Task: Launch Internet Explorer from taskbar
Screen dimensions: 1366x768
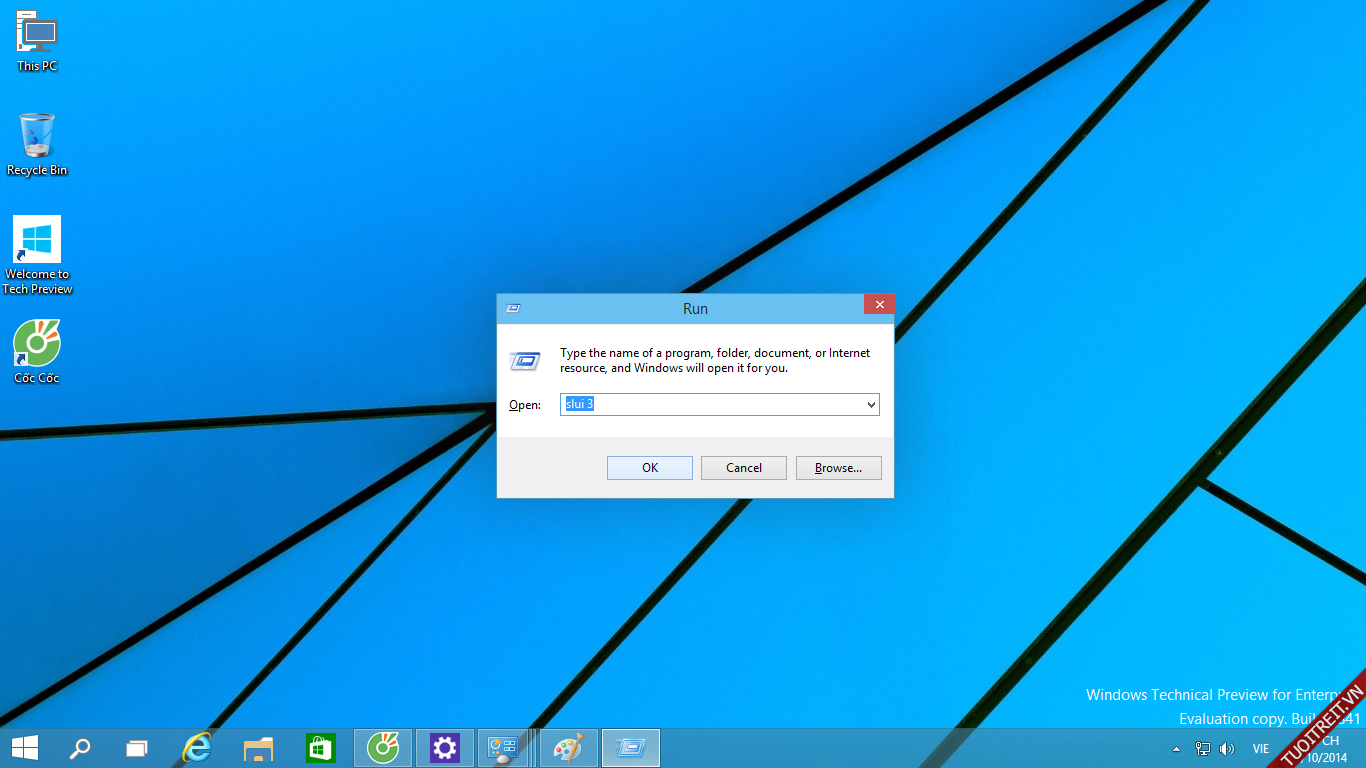Action: pyautogui.click(x=198, y=748)
